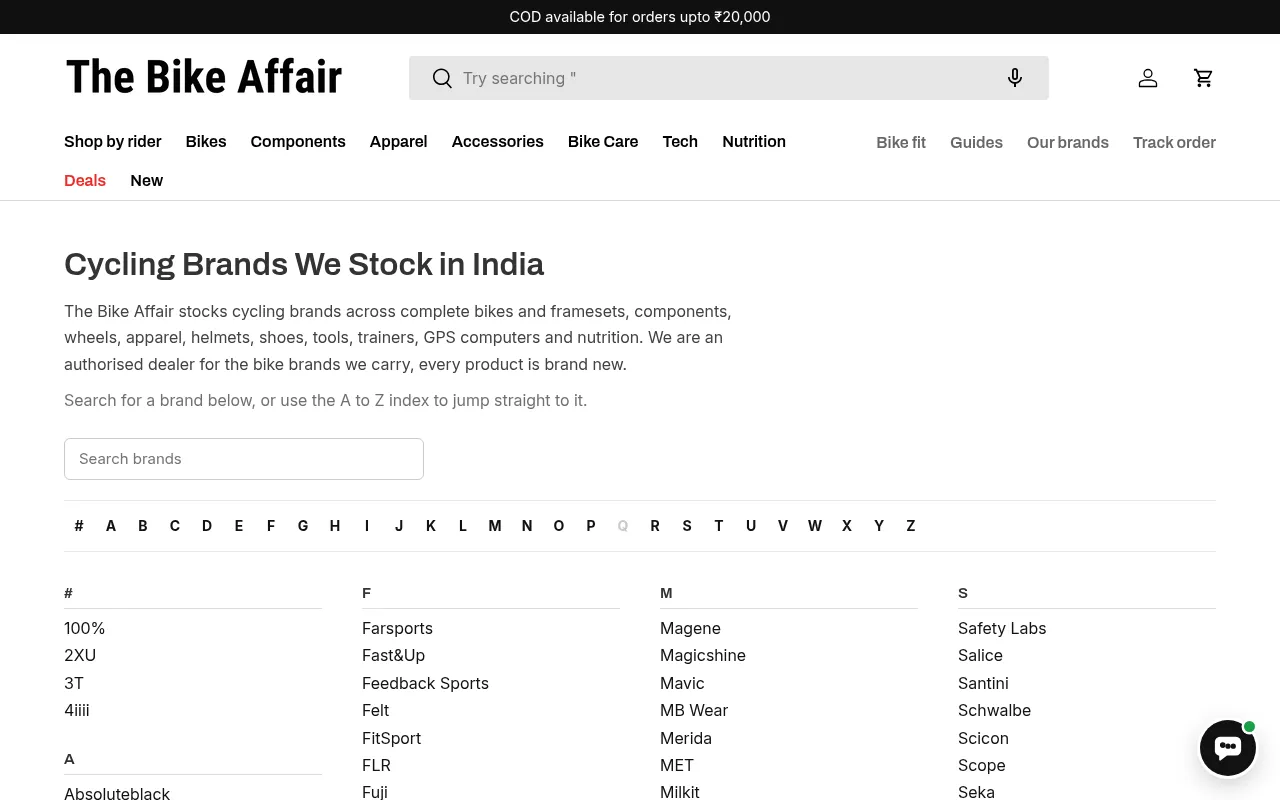Jump to brands under letter F
The width and height of the screenshot is (1280, 800).
pyautogui.click(x=271, y=526)
